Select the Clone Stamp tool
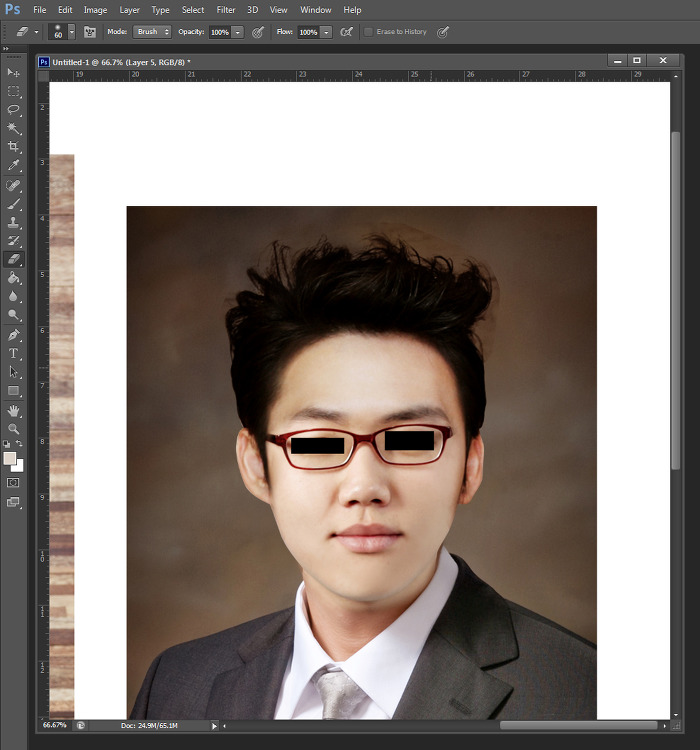The image size is (700, 750). pos(13,222)
